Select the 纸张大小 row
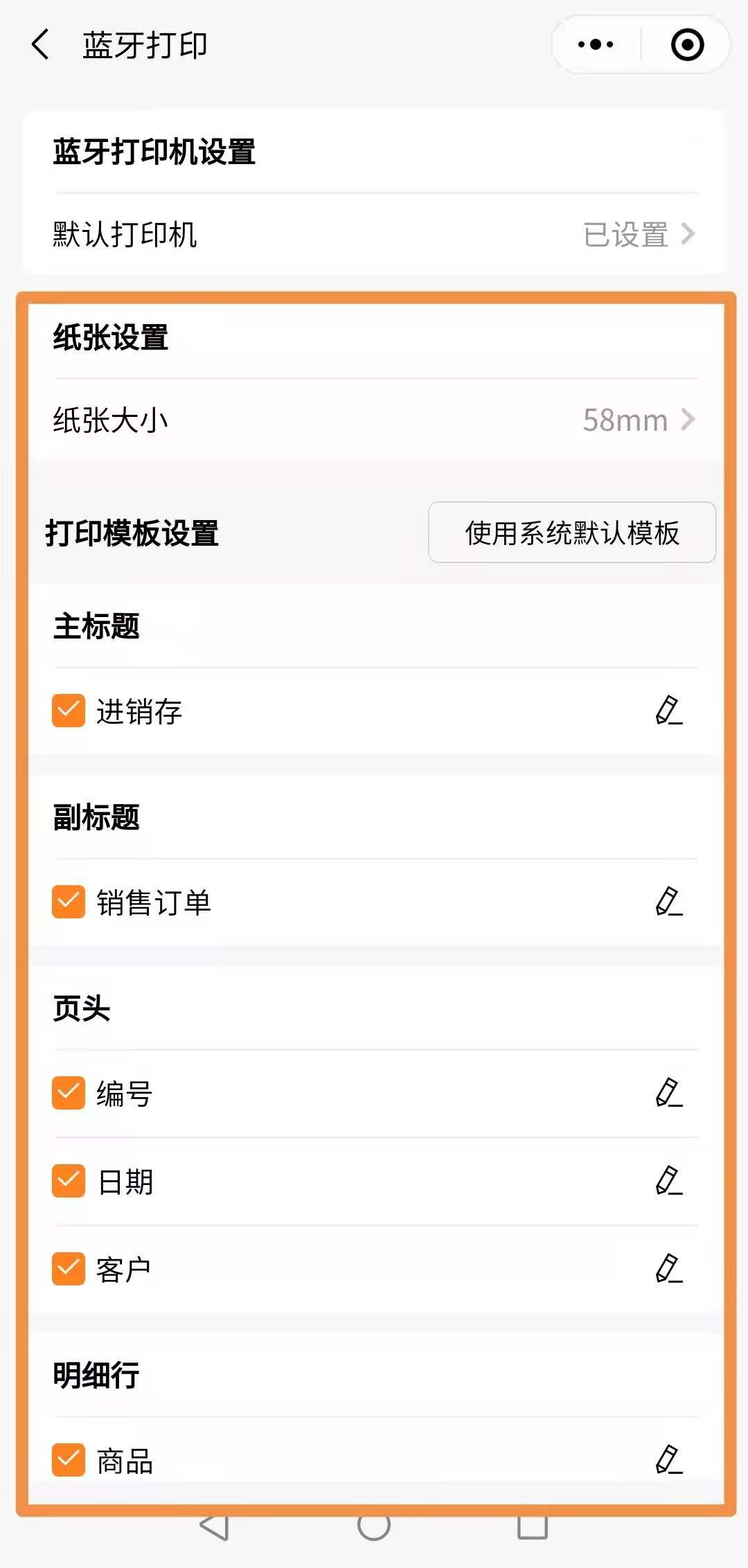748x1568 pixels. (374, 420)
